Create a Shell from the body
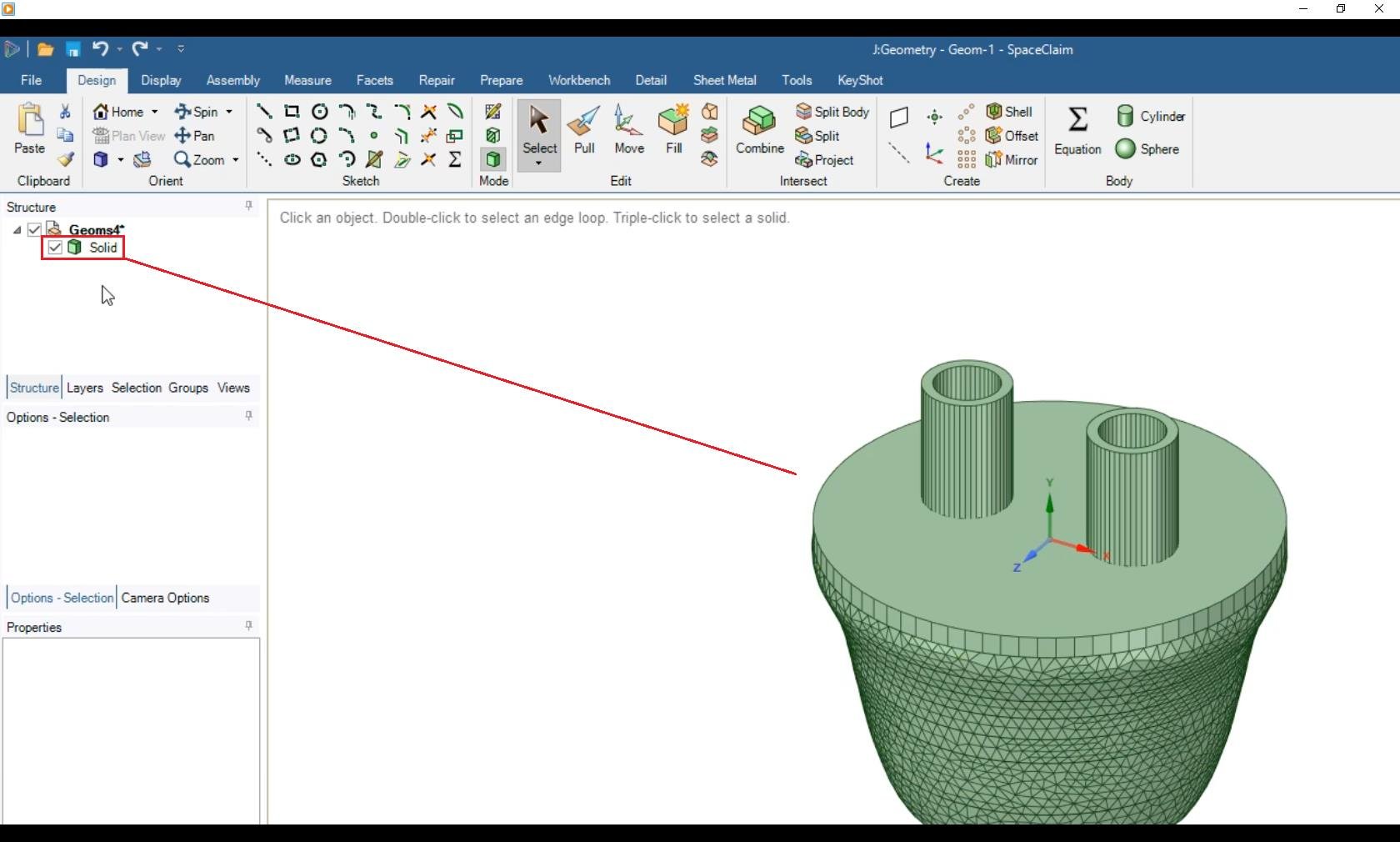This screenshot has height=842, width=1400. click(x=1011, y=111)
